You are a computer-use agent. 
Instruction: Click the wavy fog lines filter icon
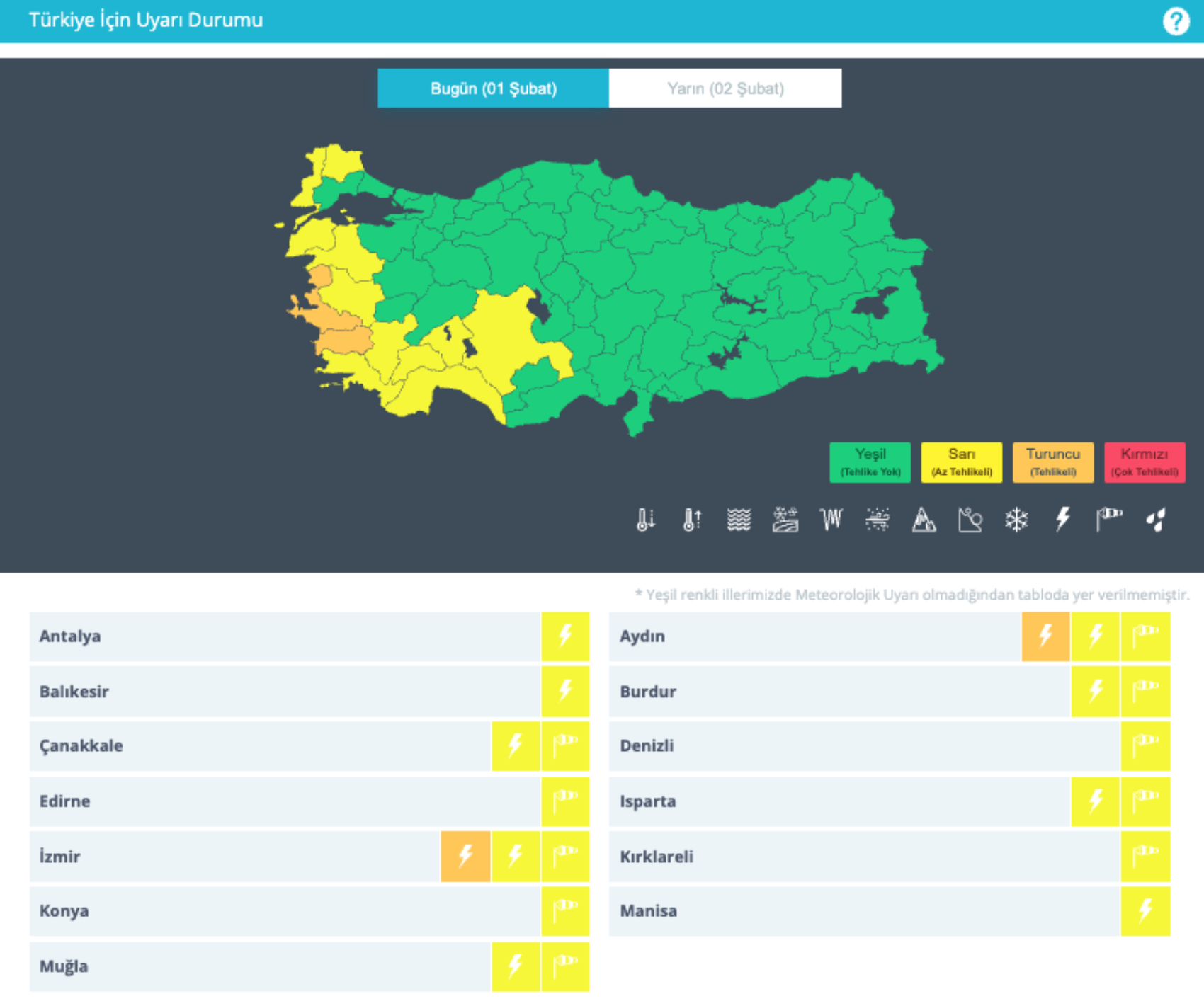coord(739,520)
